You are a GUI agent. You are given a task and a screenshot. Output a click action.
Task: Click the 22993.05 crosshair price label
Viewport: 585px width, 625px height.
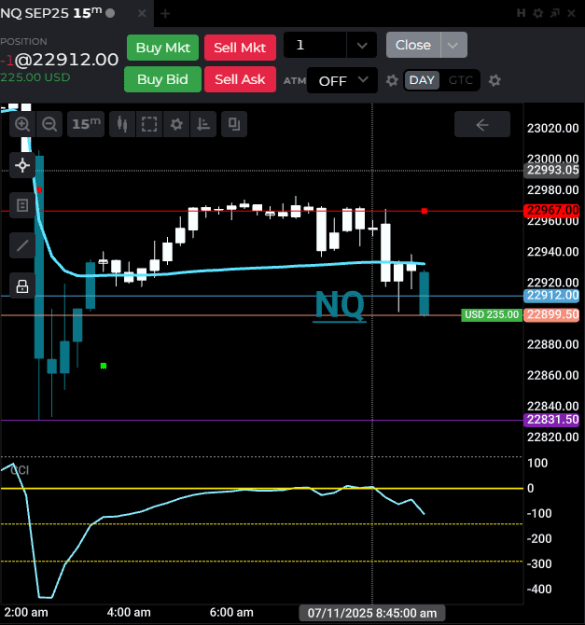tap(552, 171)
